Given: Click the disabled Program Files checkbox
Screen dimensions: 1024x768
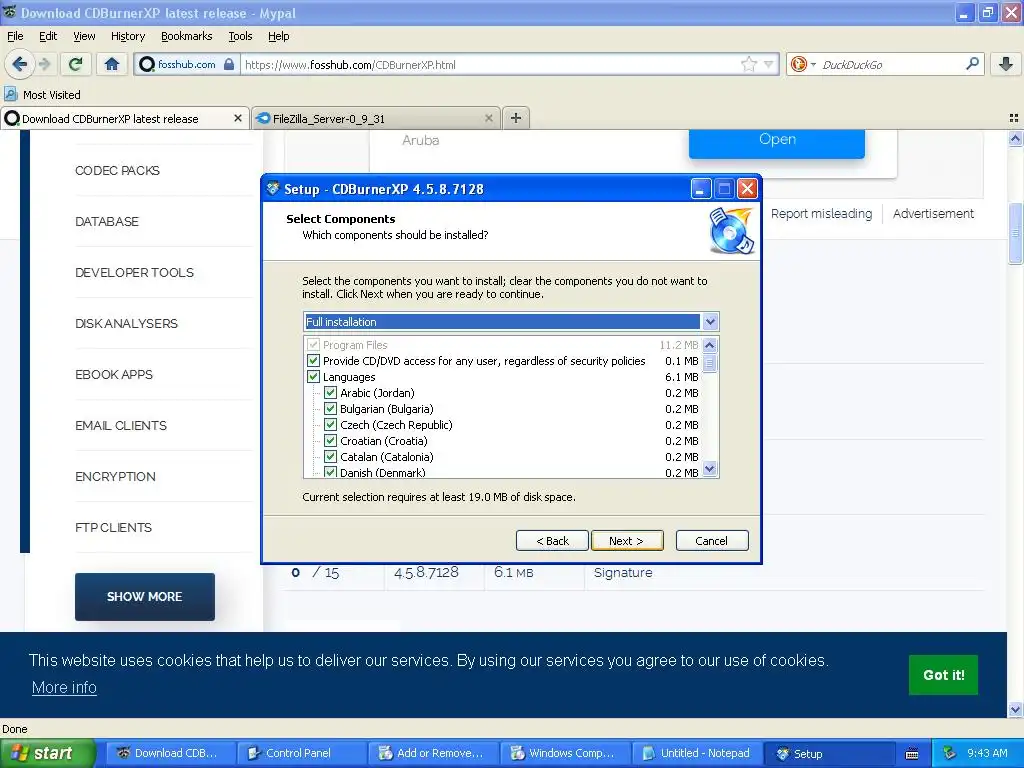Looking at the screenshot, I should pyautogui.click(x=313, y=345).
